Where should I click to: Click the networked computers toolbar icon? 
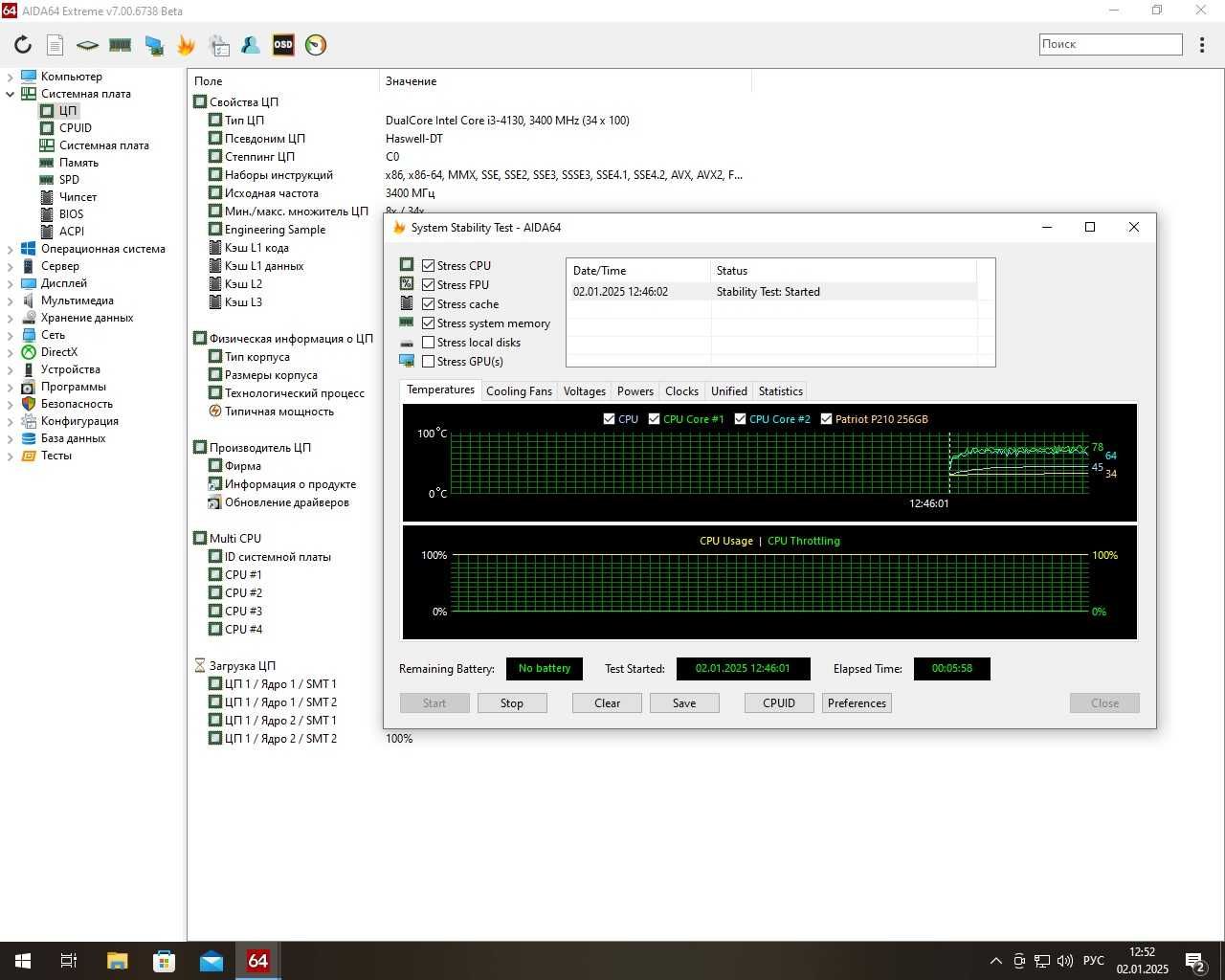153,44
